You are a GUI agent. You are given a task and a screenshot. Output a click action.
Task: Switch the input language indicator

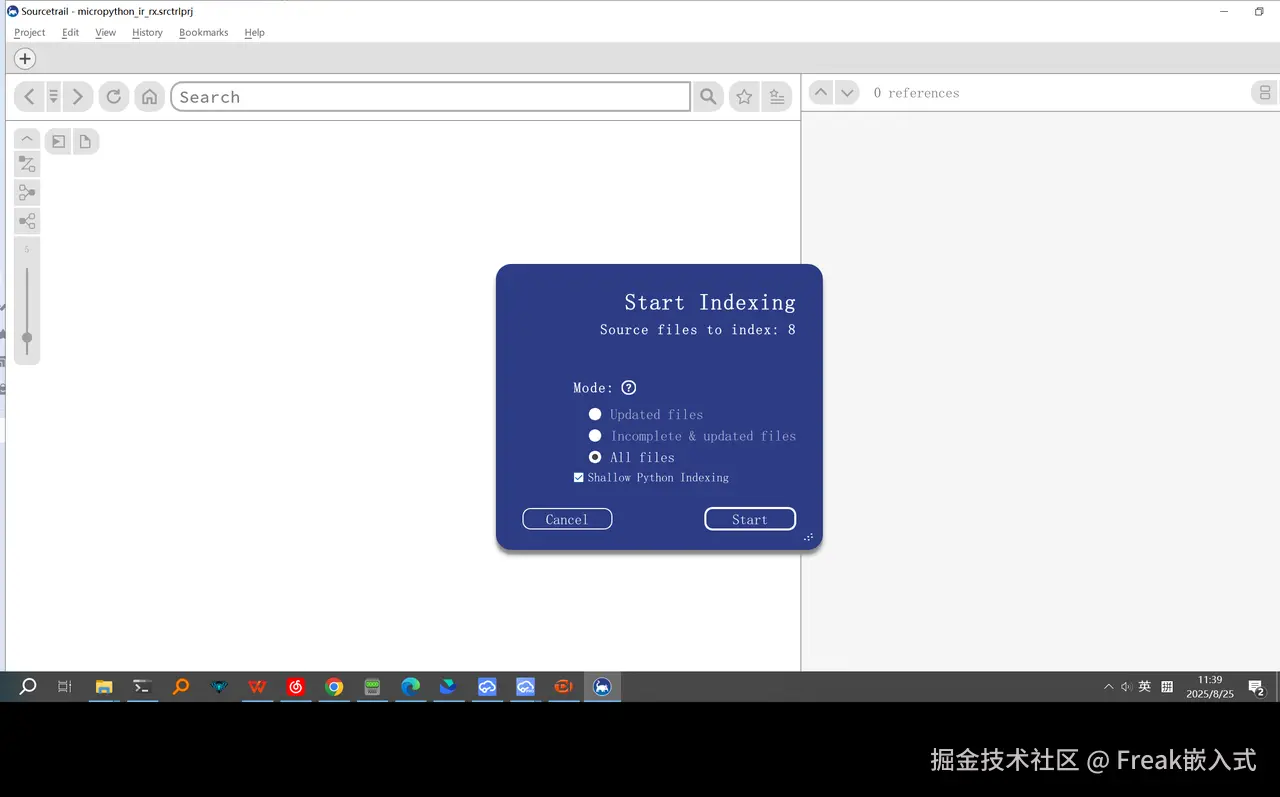[x=1145, y=687]
